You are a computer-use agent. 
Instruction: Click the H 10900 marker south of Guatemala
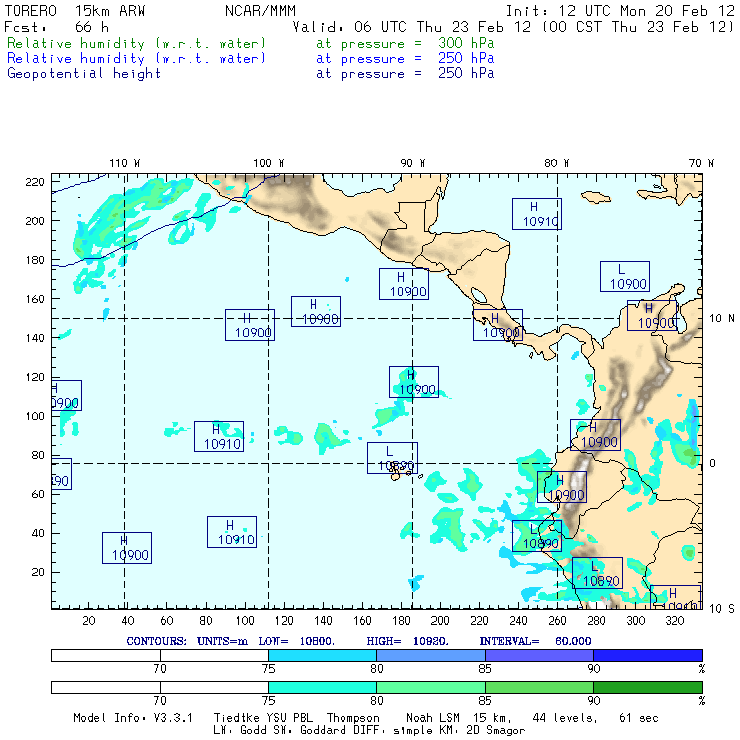(x=404, y=284)
